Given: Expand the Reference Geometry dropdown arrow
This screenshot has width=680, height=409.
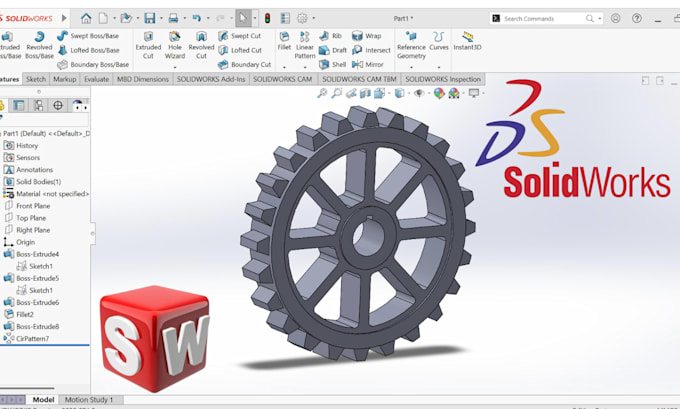Looking at the screenshot, I should coord(411,67).
